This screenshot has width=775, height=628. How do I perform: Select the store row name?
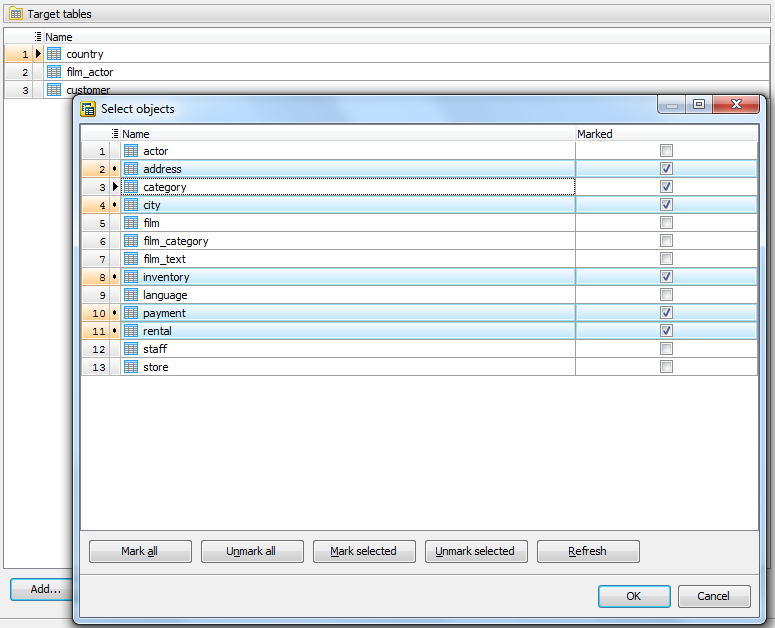point(155,367)
